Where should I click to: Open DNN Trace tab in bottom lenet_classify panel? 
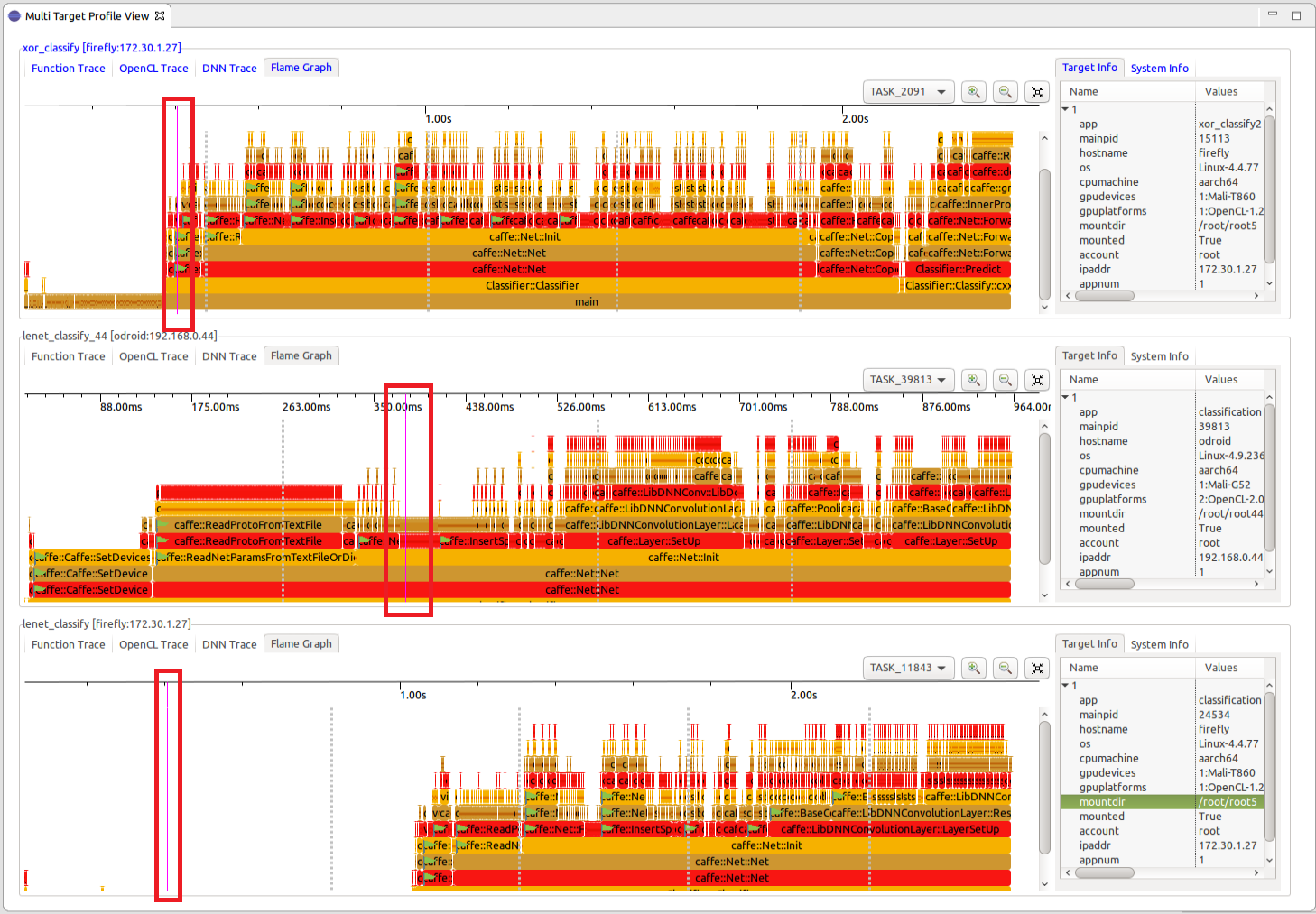tap(229, 644)
